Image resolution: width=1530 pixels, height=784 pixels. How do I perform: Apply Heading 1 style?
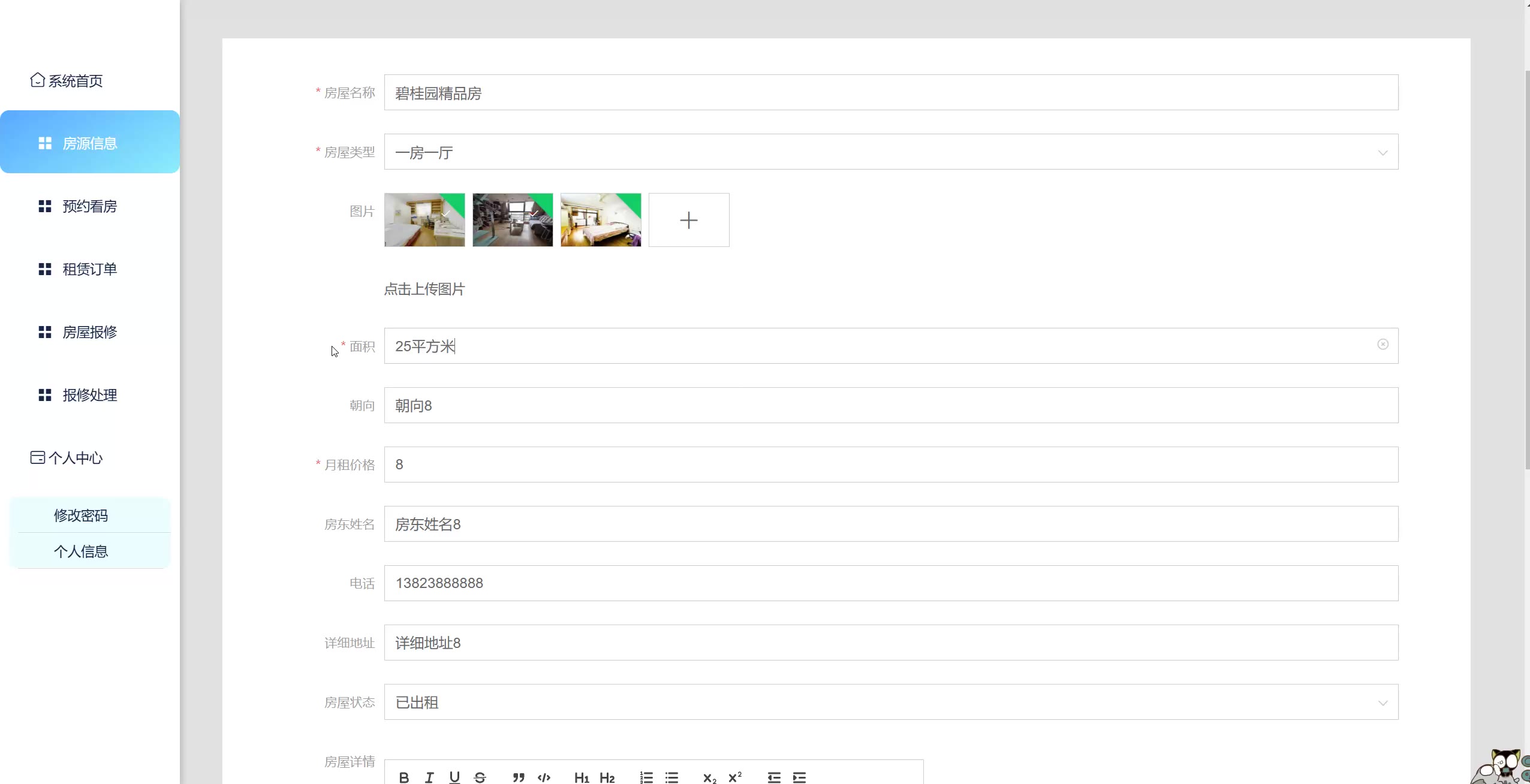click(582, 777)
